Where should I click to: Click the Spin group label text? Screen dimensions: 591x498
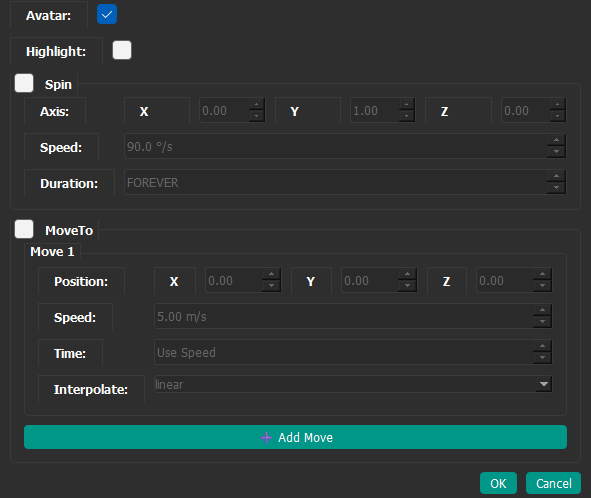click(x=58, y=84)
